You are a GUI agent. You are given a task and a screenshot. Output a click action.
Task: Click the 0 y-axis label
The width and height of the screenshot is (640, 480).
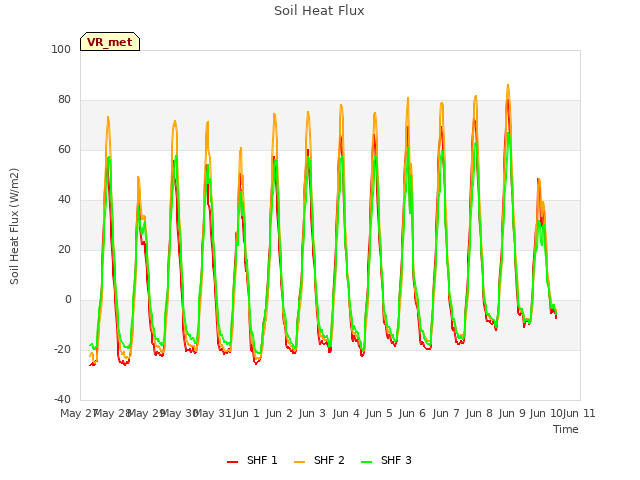68,300
